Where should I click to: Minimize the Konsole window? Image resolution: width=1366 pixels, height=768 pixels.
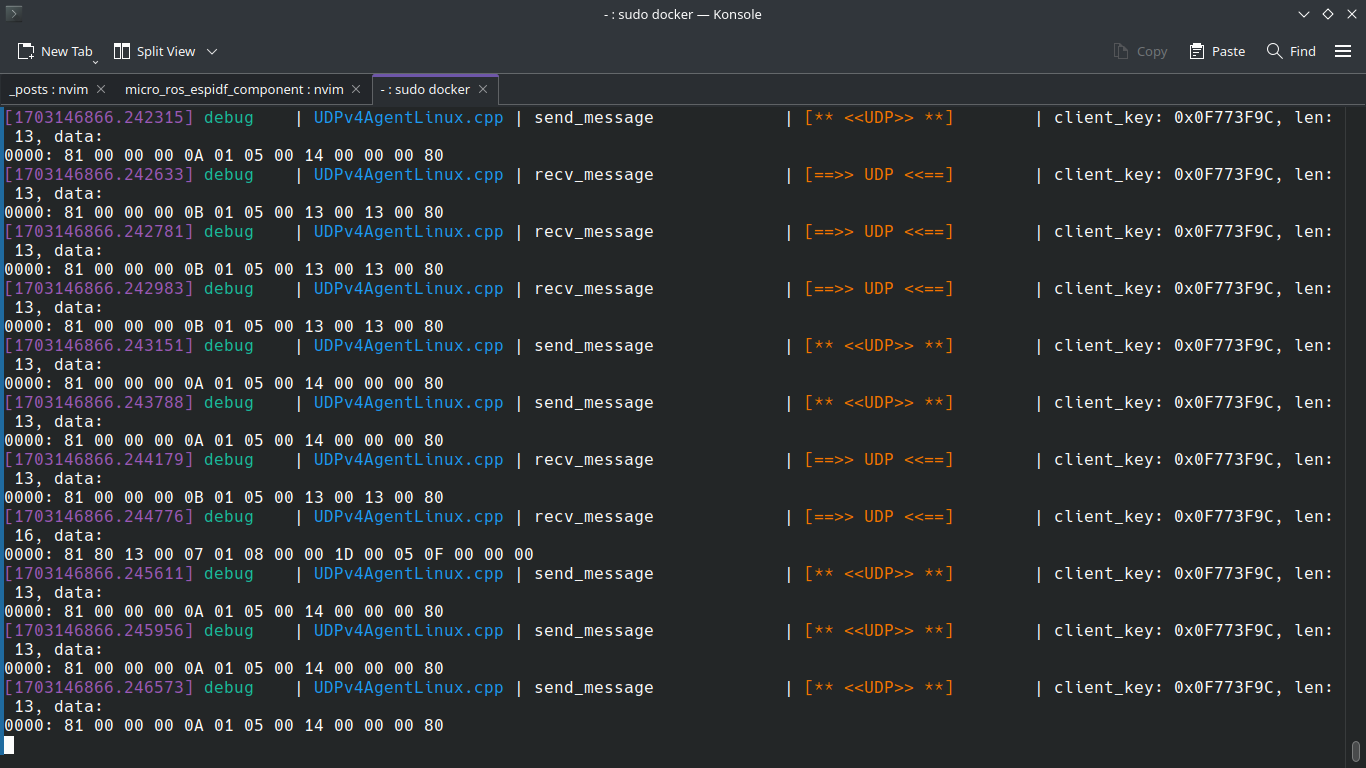pyautogui.click(x=1304, y=14)
